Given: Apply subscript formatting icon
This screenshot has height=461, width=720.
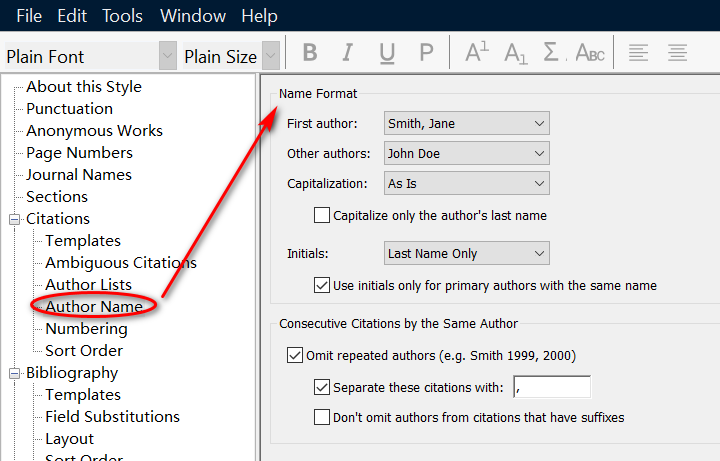Looking at the screenshot, I should coord(515,54).
